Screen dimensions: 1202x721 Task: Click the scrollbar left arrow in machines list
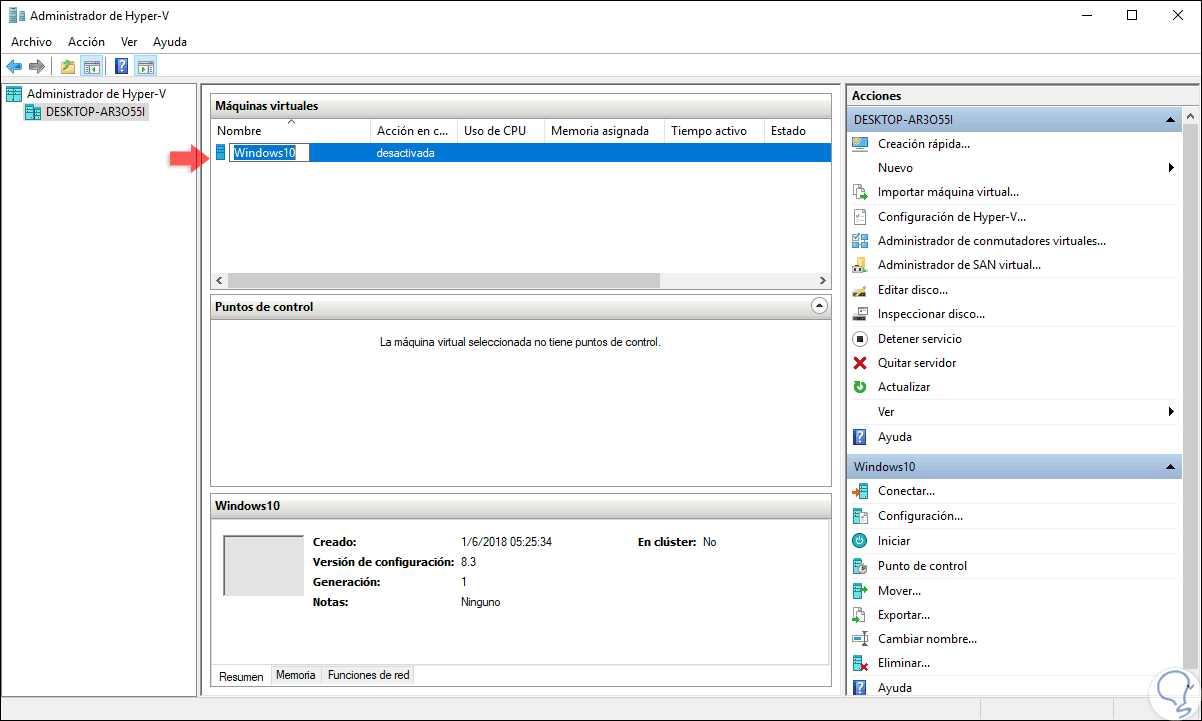click(x=220, y=281)
